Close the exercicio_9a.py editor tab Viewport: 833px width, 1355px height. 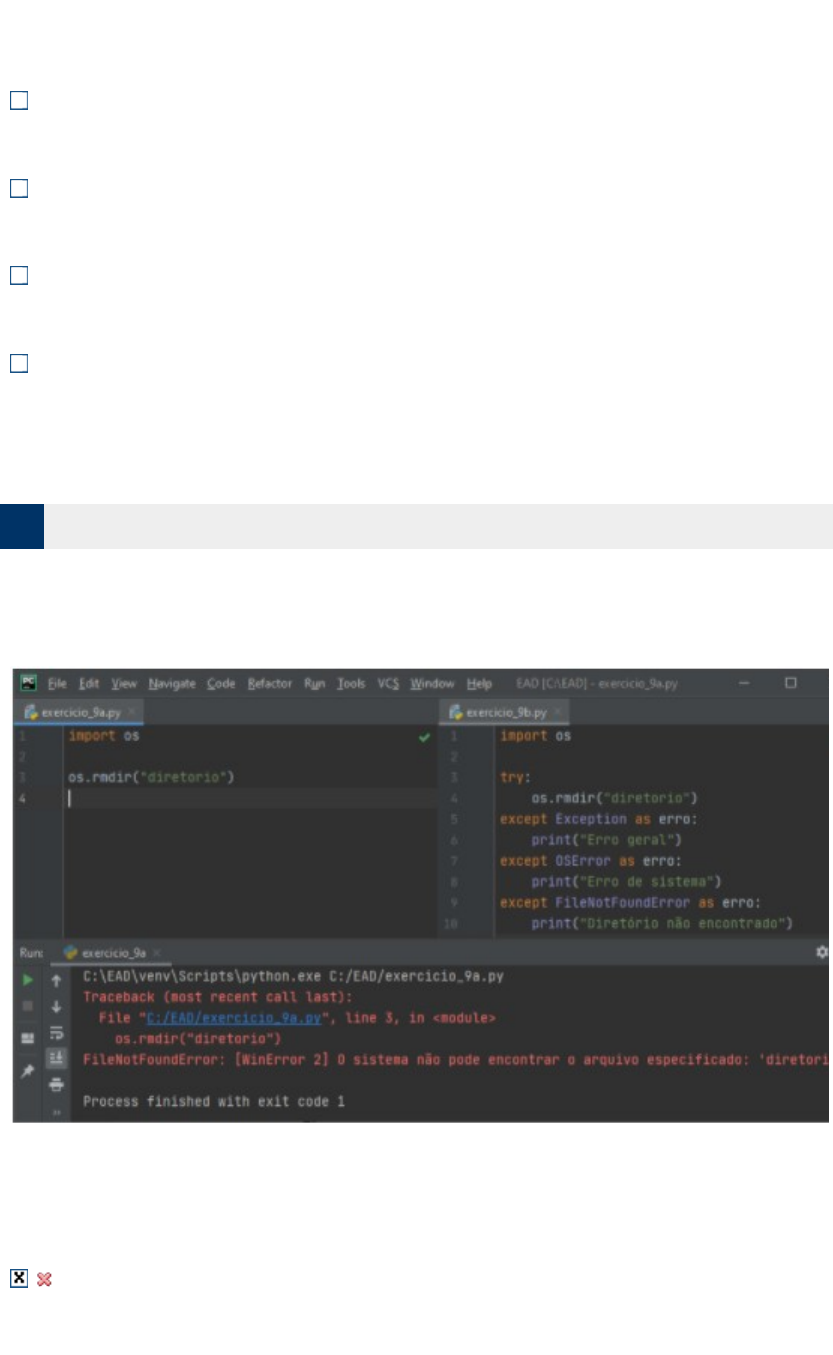coord(132,713)
